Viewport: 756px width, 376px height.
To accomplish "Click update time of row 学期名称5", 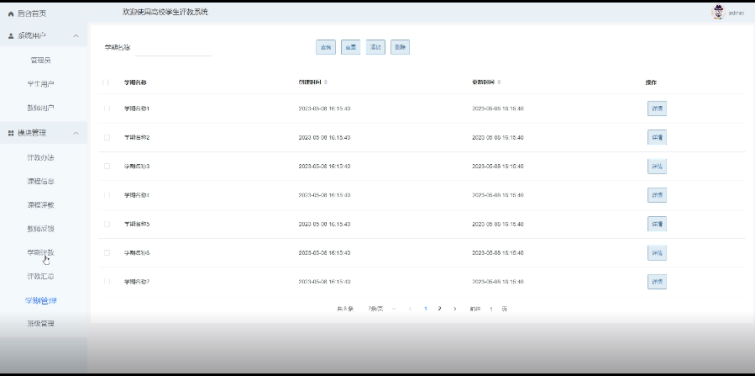I will (x=498, y=224).
